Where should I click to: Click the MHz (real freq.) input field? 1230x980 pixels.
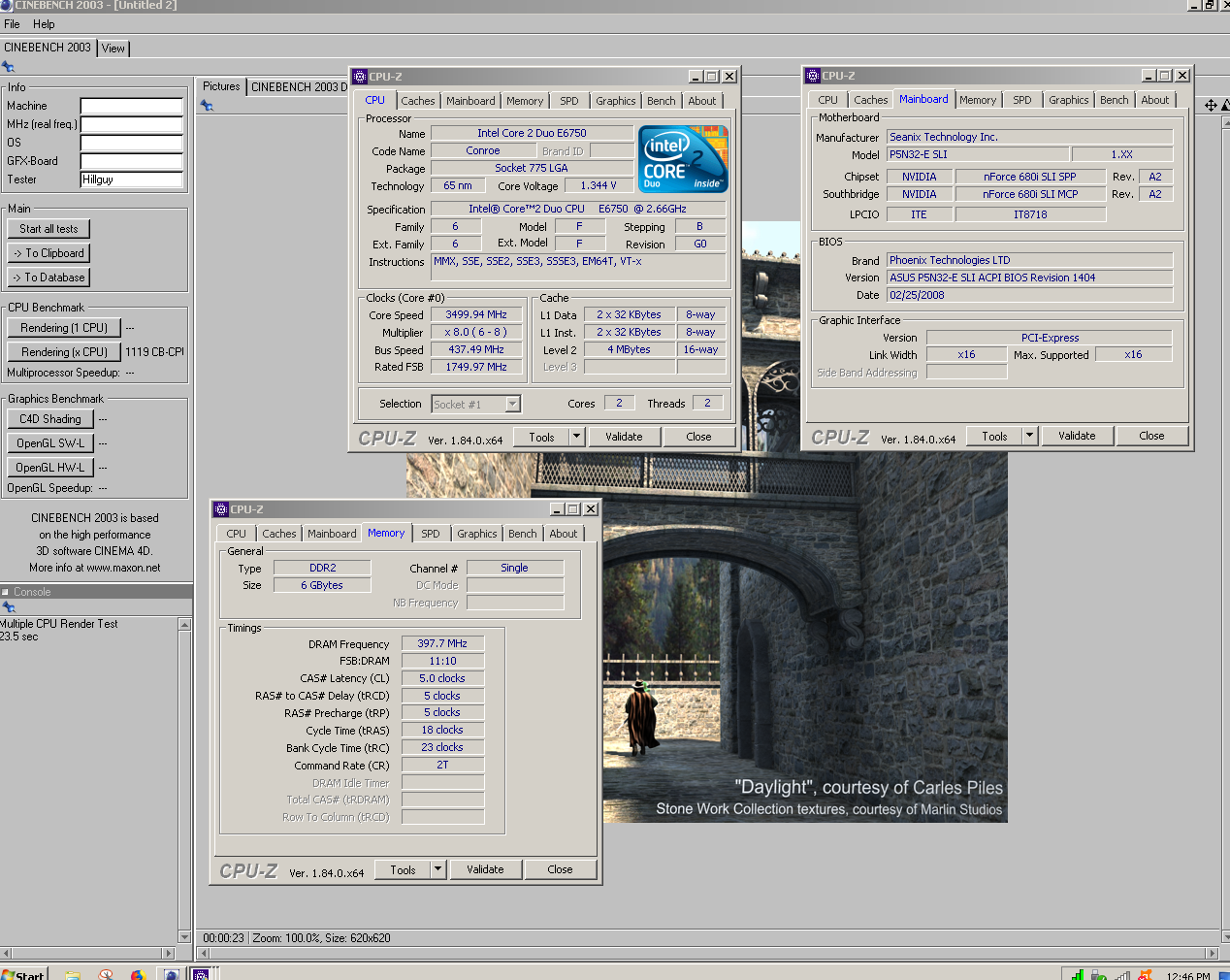131,124
